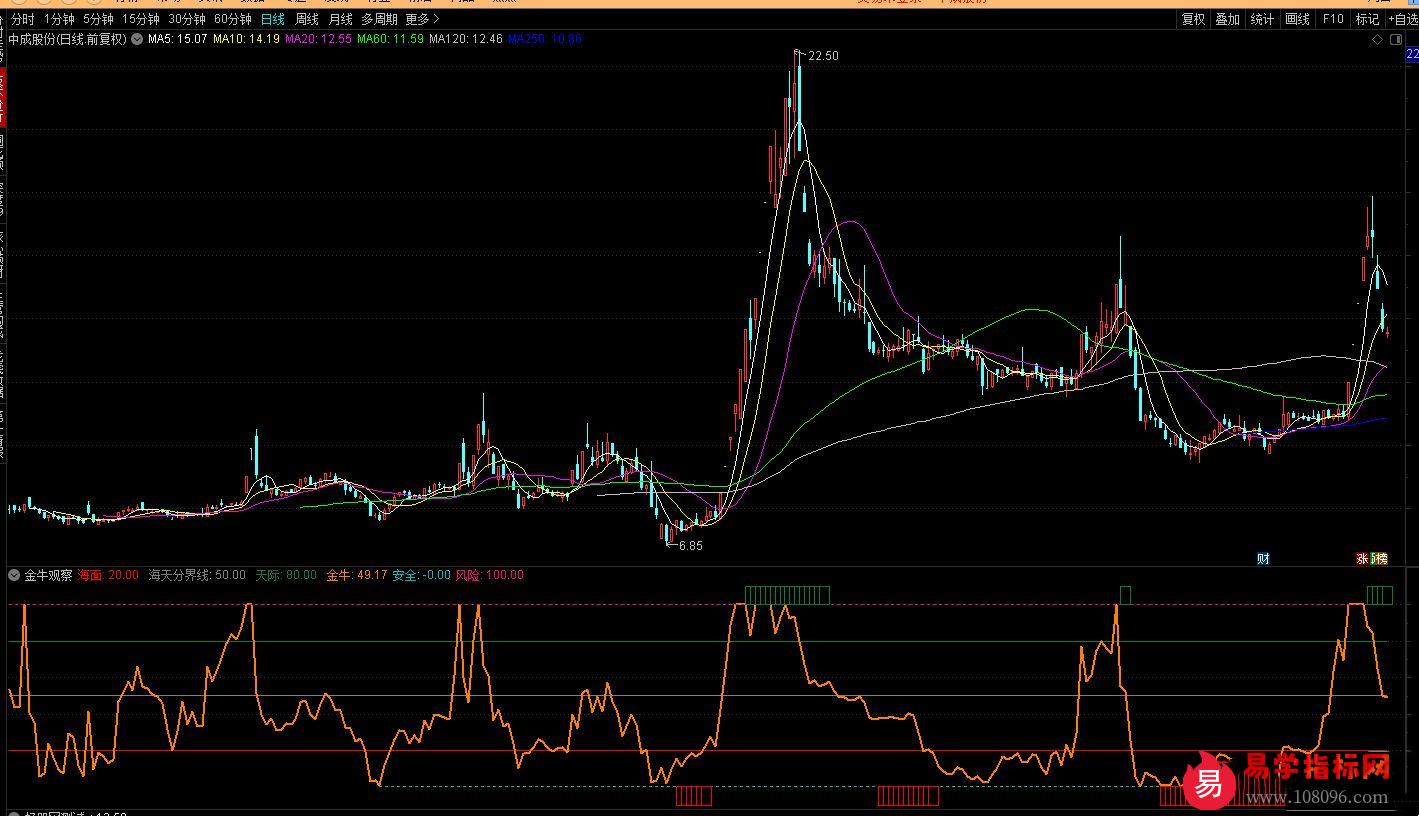This screenshot has height=816, width=1419.
Task: Click the 叠加 overlay button
Action: click(1227, 19)
